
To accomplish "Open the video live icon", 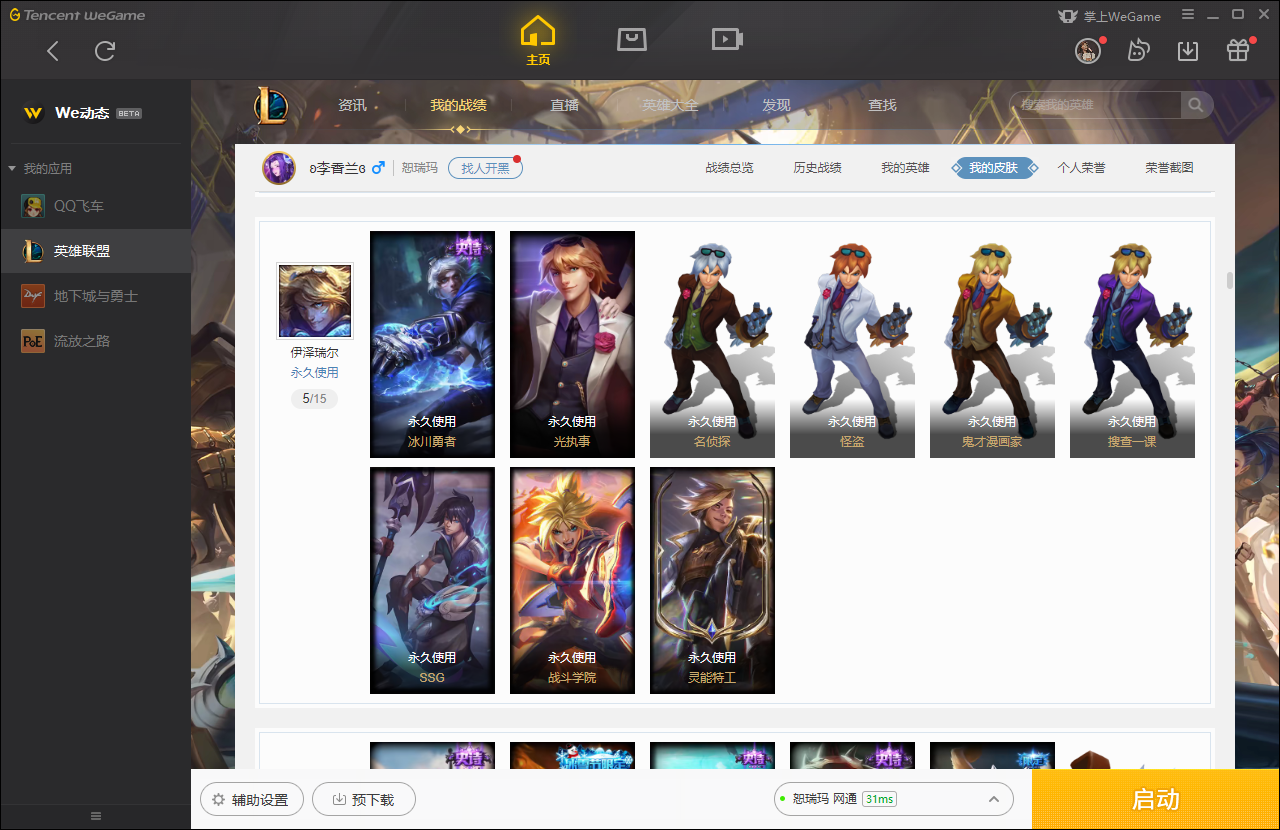I will 727,39.
